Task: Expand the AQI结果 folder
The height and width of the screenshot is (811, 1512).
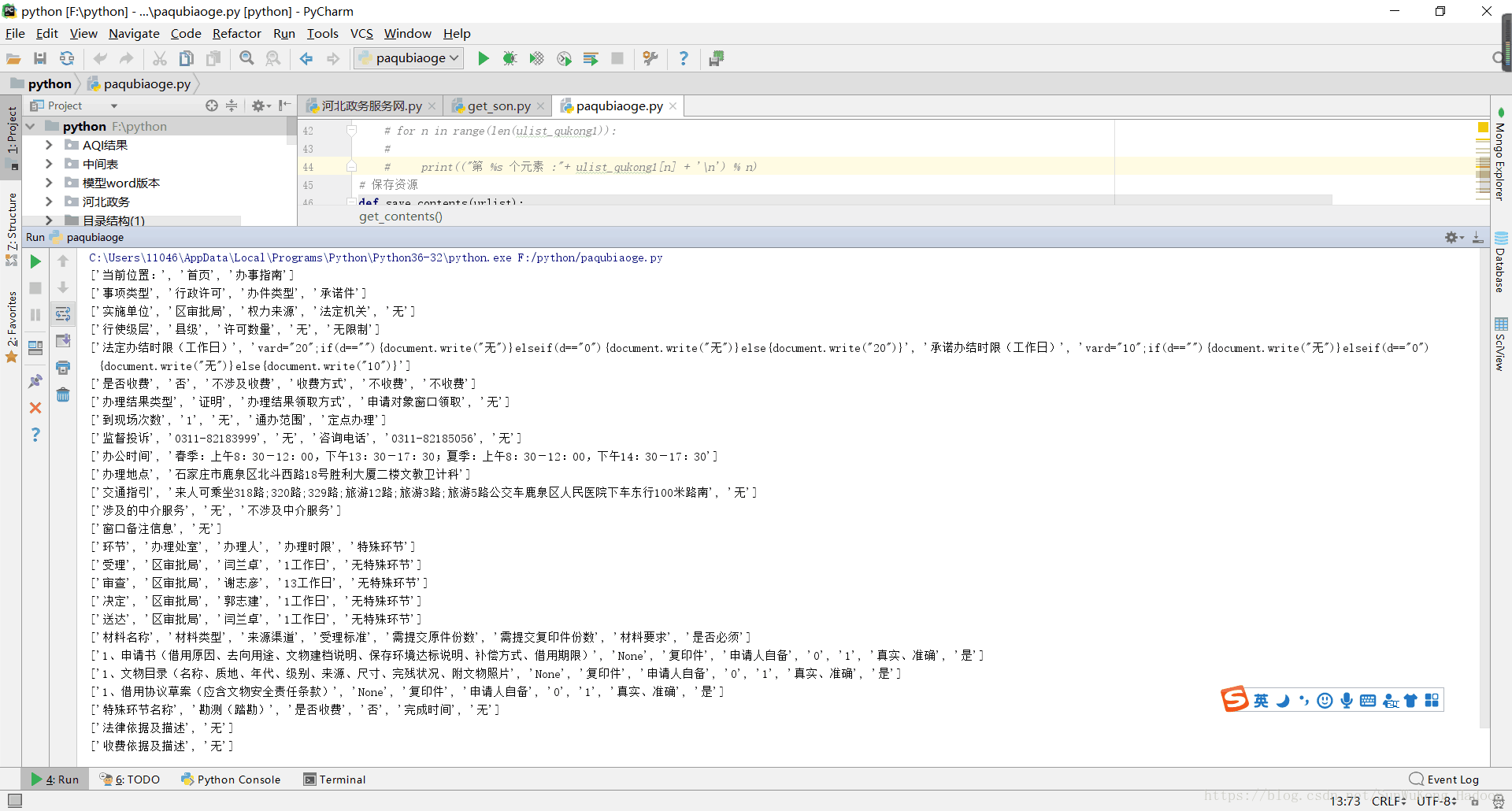Action: point(49,145)
